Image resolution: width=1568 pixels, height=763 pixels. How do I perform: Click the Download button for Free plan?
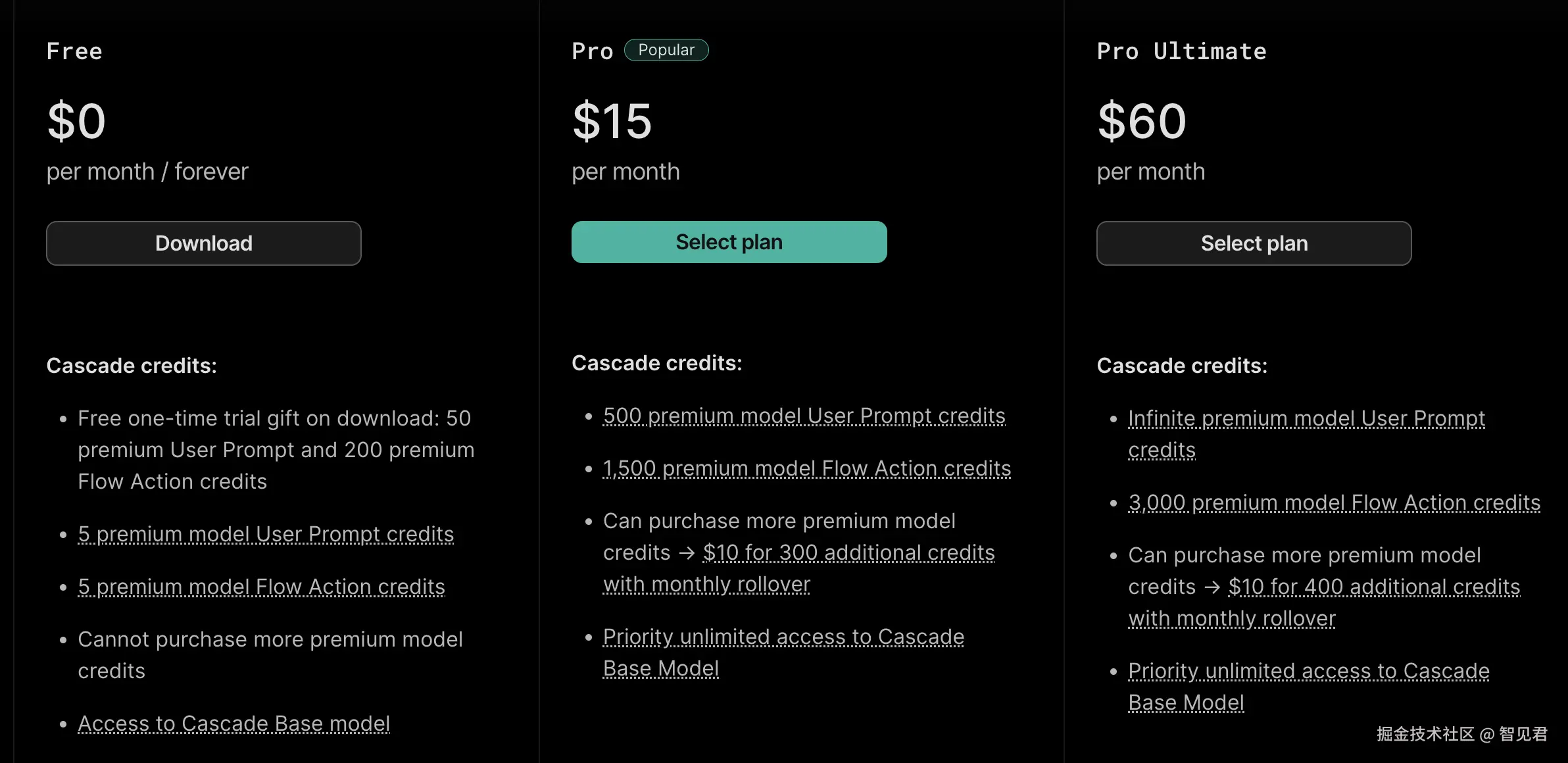coord(204,243)
